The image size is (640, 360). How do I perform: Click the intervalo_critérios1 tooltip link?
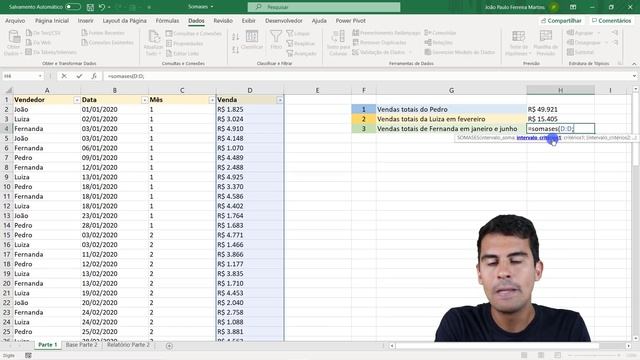click(x=539, y=138)
